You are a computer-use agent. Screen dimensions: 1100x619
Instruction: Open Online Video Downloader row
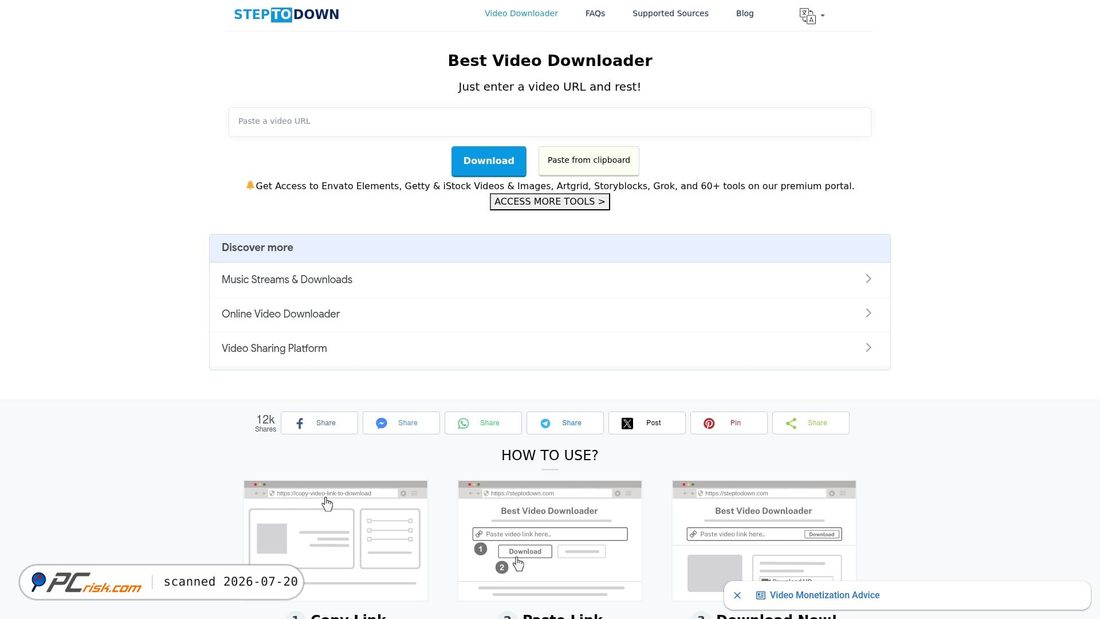[x=549, y=314]
